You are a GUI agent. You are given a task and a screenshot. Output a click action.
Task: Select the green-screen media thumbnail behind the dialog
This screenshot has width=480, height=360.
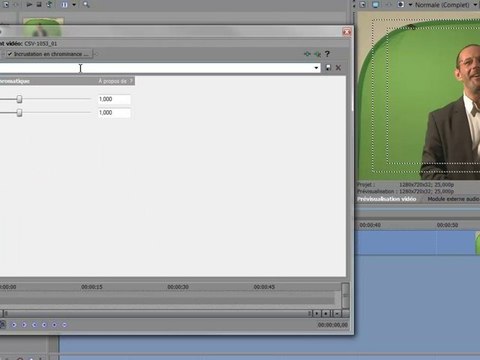pos(43,27)
